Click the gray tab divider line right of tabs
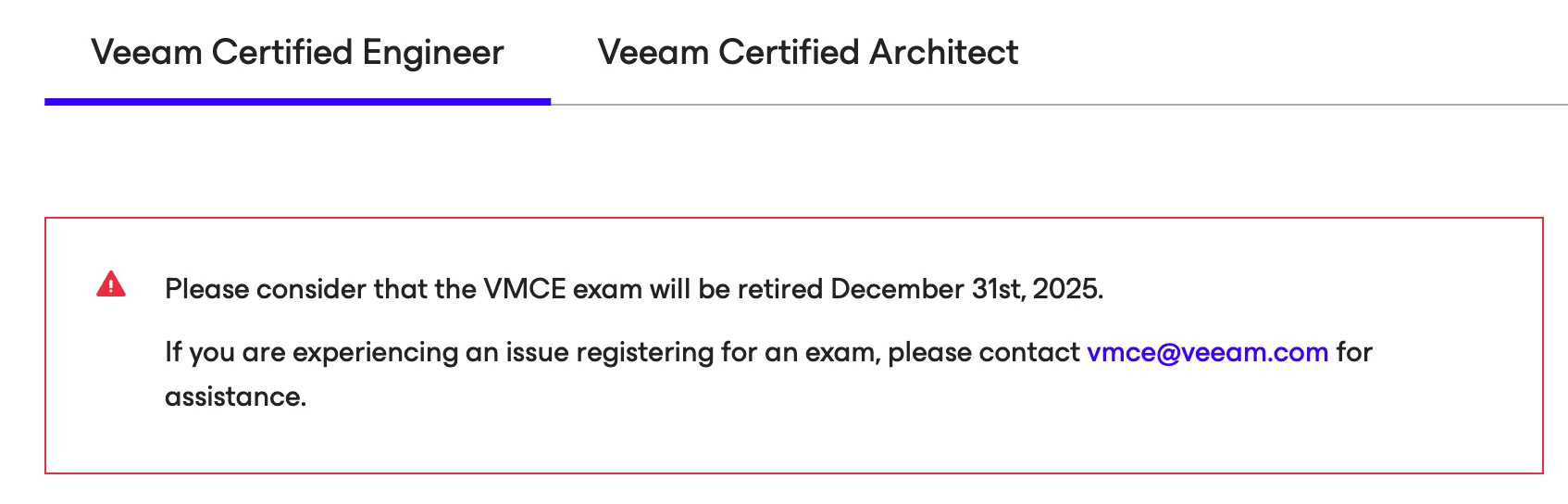This screenshot has height=504, width=1568. coord(1055,105)
